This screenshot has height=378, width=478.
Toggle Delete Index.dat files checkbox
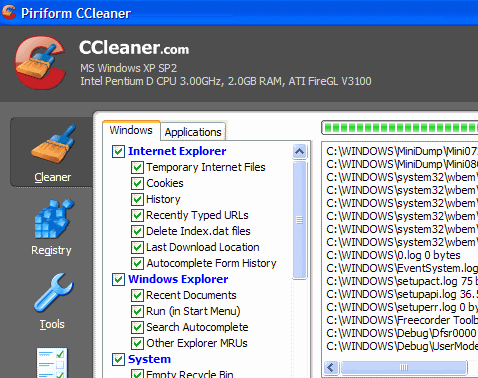(x=137, y=231)
